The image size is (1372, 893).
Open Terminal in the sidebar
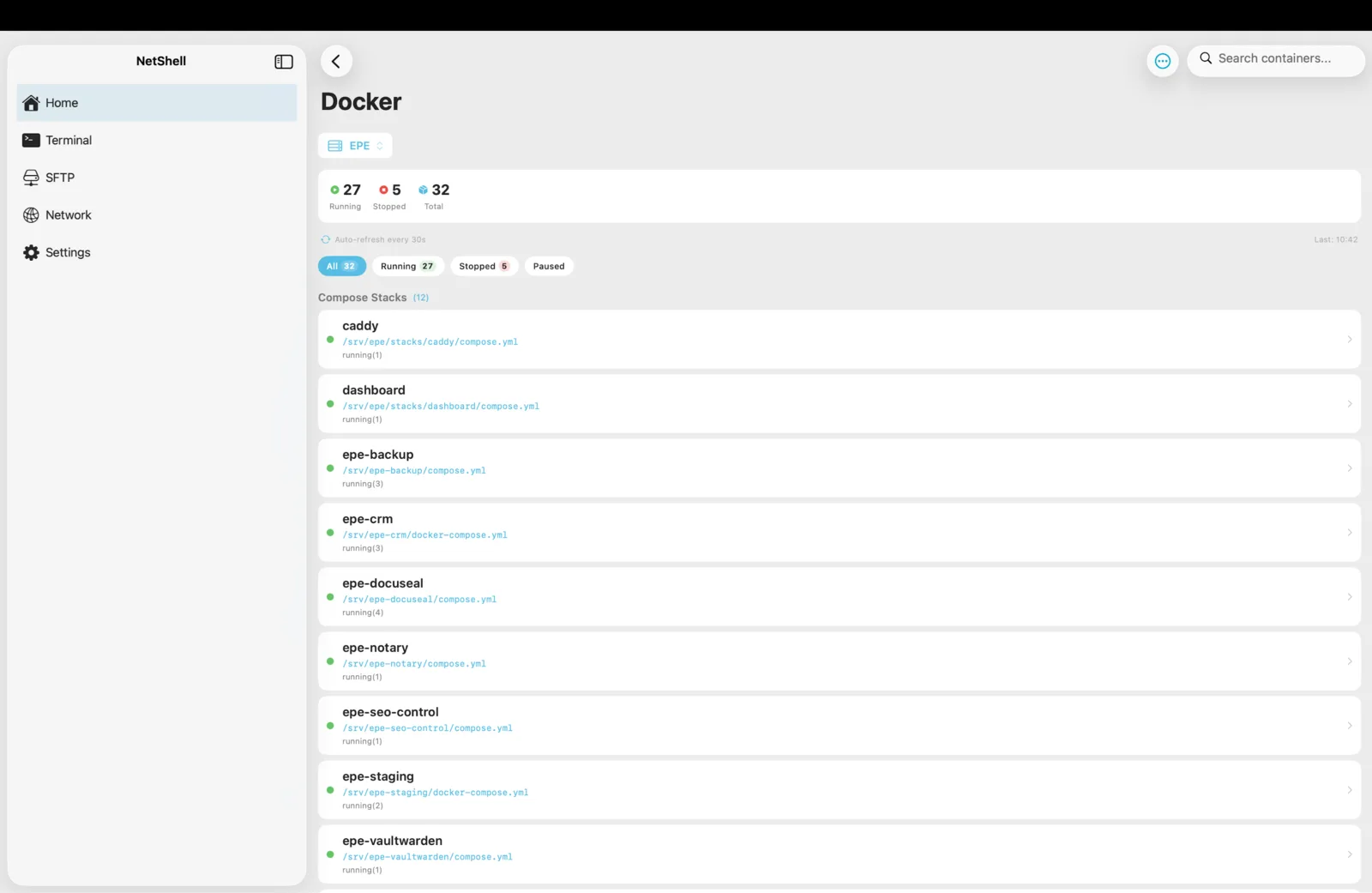157,140
